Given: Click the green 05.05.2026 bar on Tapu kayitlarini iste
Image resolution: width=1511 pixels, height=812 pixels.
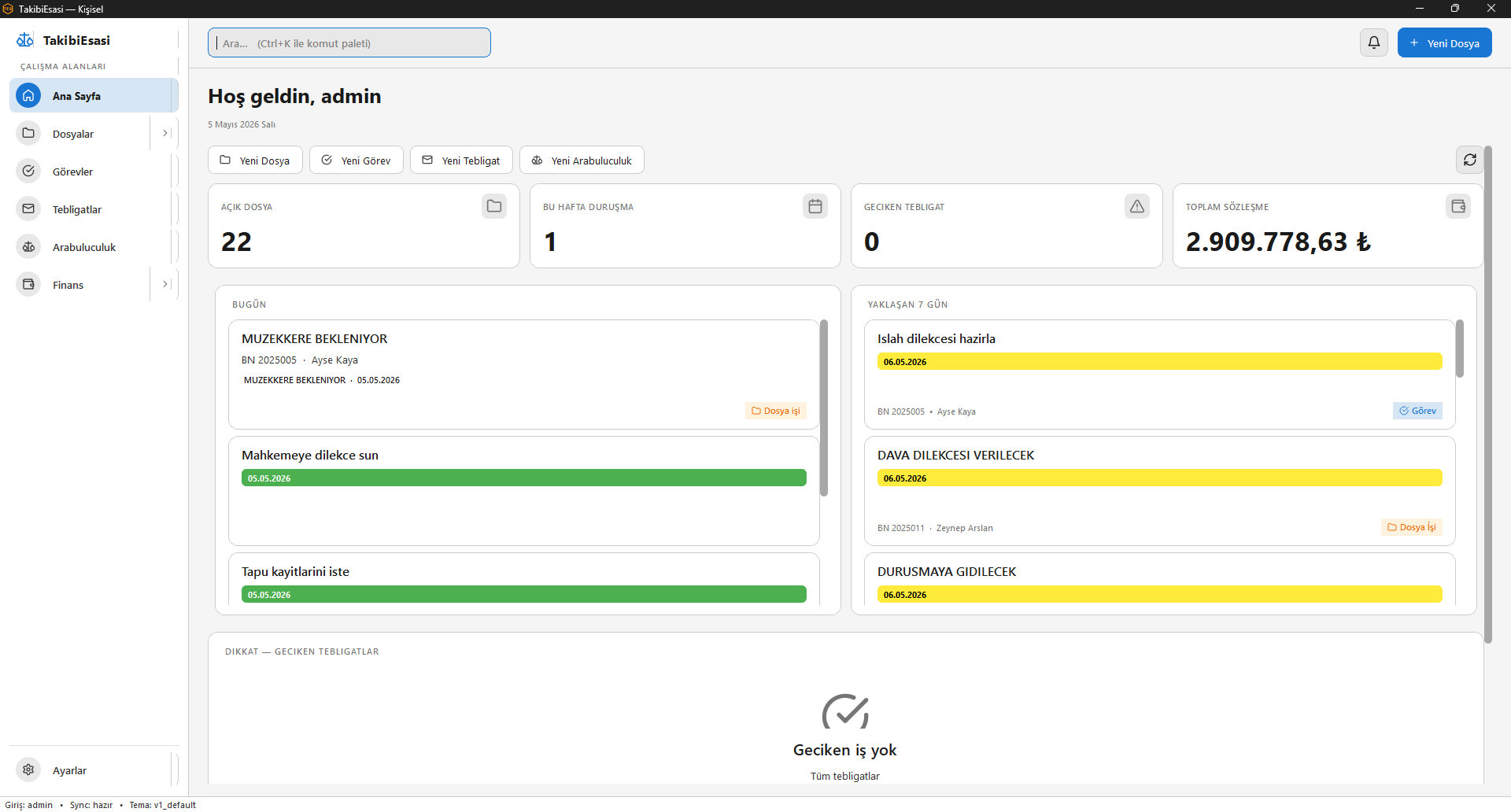Looking at the screenshot, I should click(524, 594).
